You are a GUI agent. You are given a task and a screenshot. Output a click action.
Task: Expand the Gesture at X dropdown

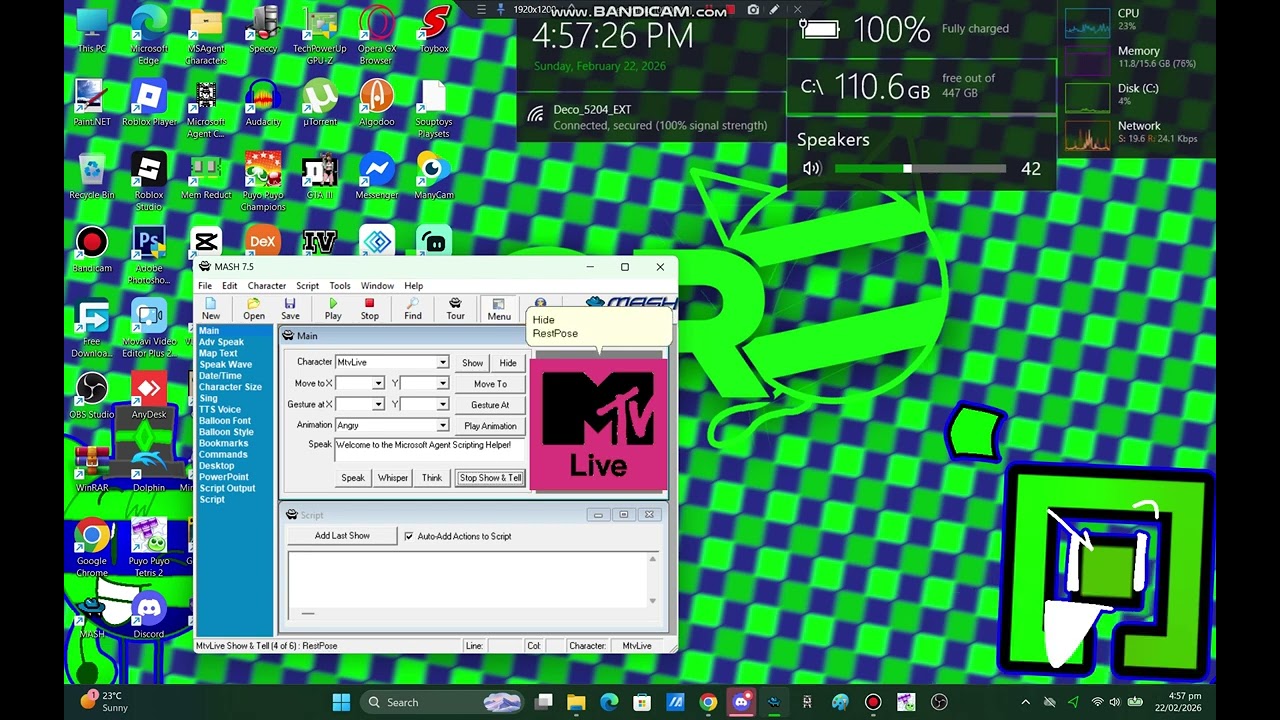pos(378,405)
